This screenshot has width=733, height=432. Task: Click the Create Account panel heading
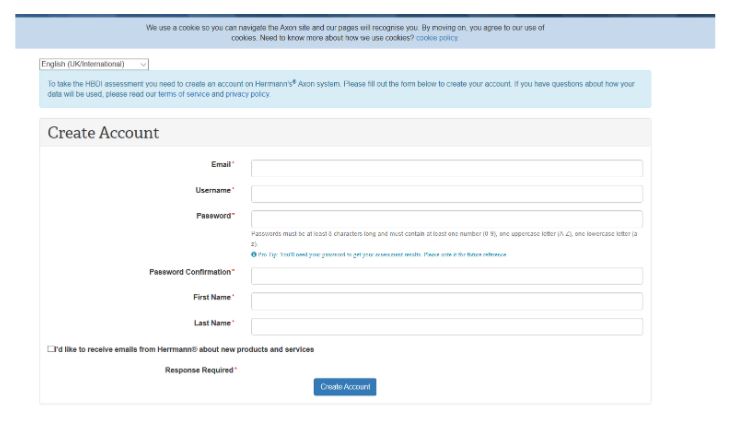103,133
